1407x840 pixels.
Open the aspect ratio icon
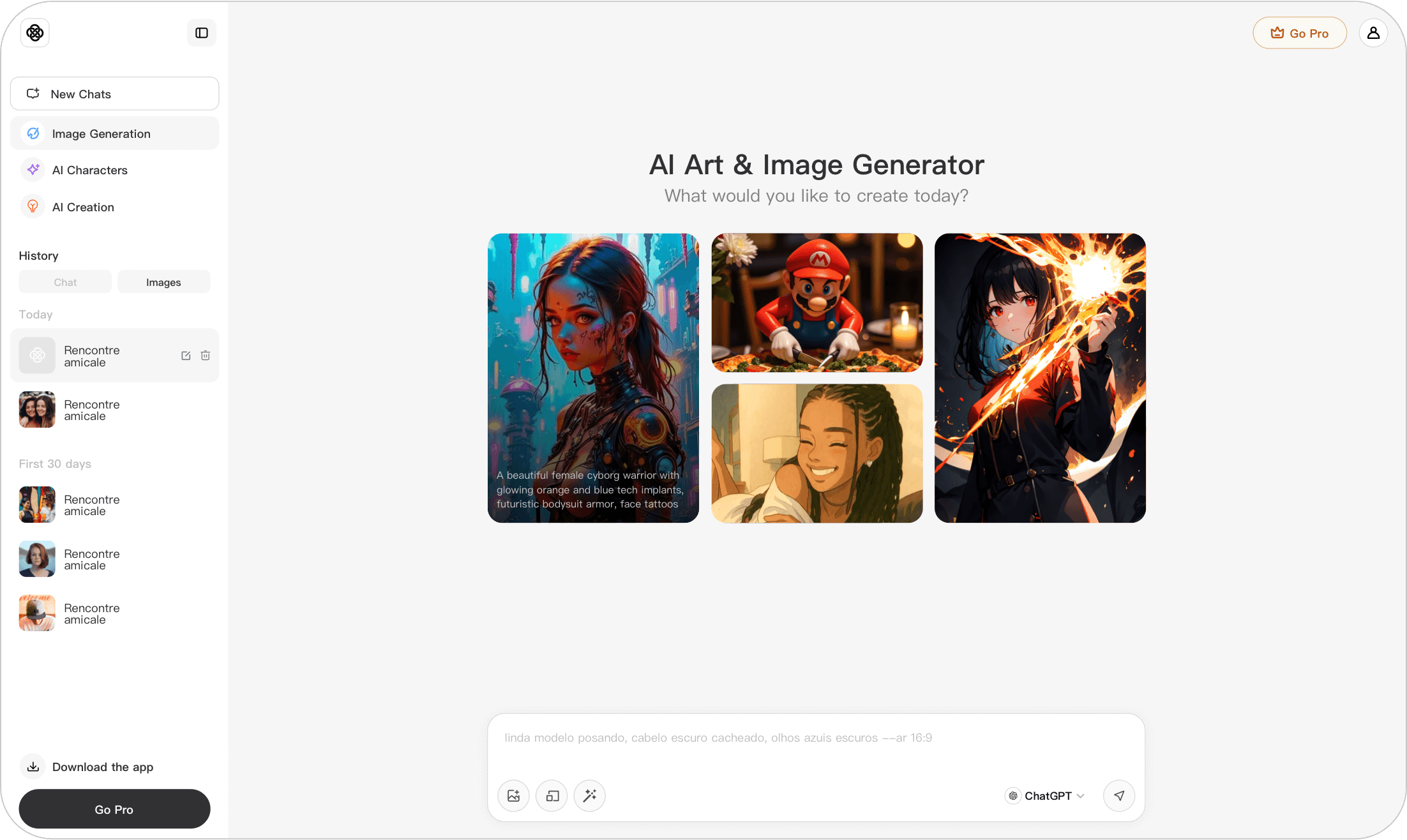coord(552,796)
